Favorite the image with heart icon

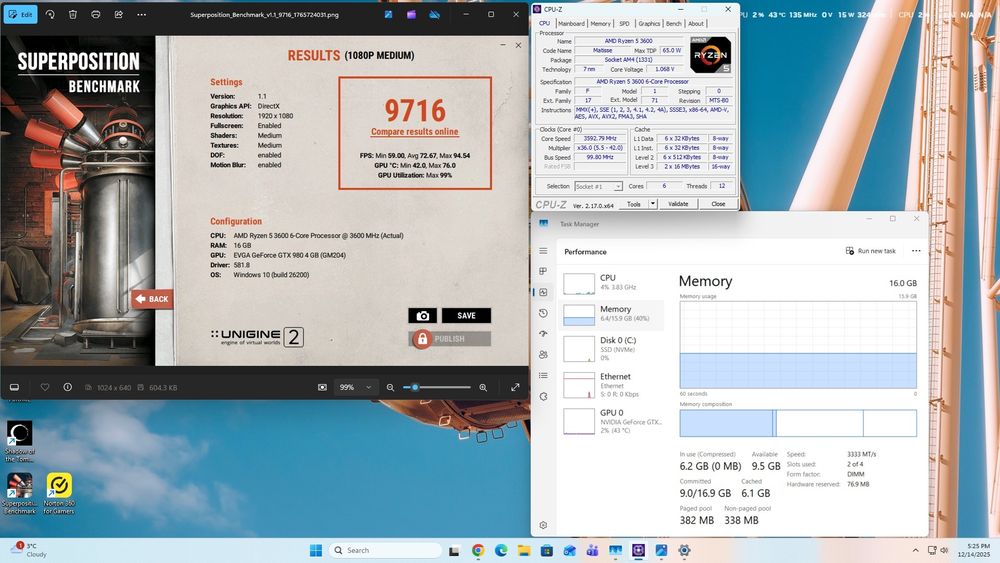point(45,387)
